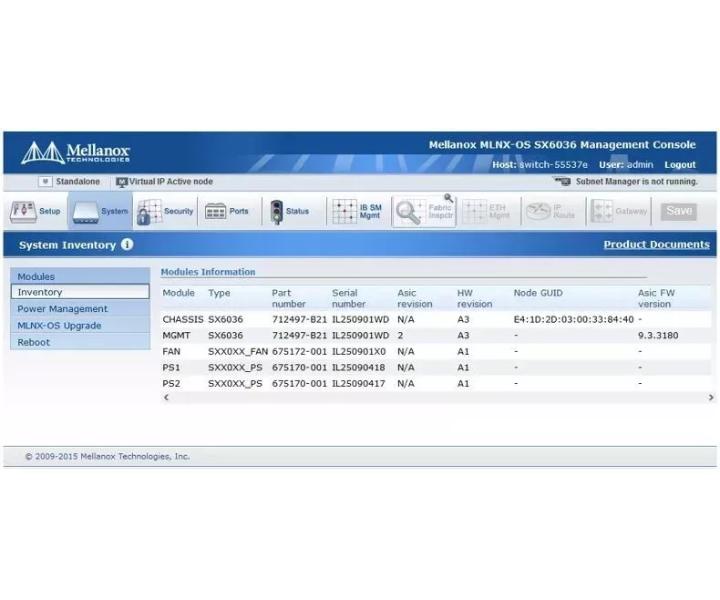Click the Node GUID column header

538,293
